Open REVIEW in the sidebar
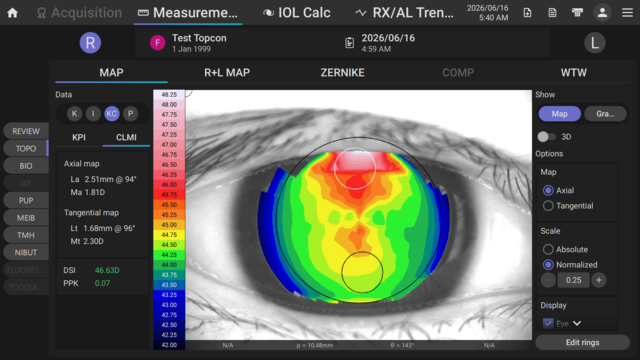 26,131
